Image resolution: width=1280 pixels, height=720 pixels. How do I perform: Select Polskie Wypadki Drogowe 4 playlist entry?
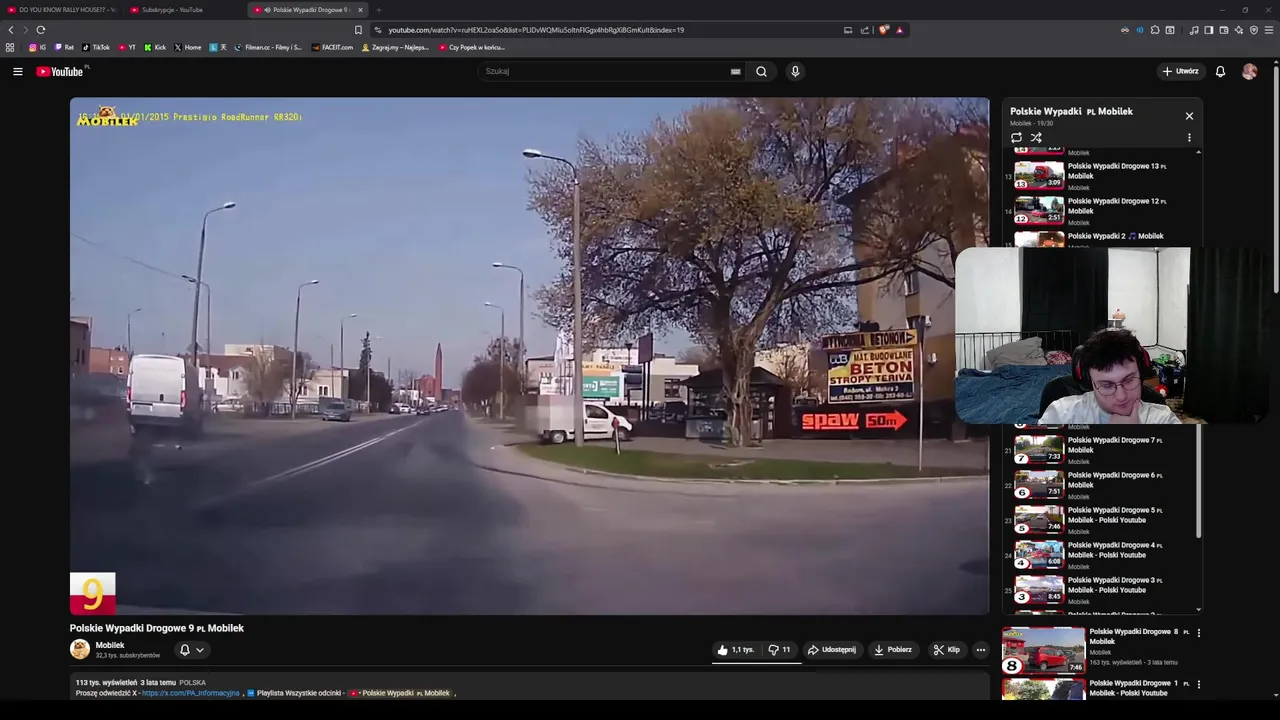point(1100,554)
